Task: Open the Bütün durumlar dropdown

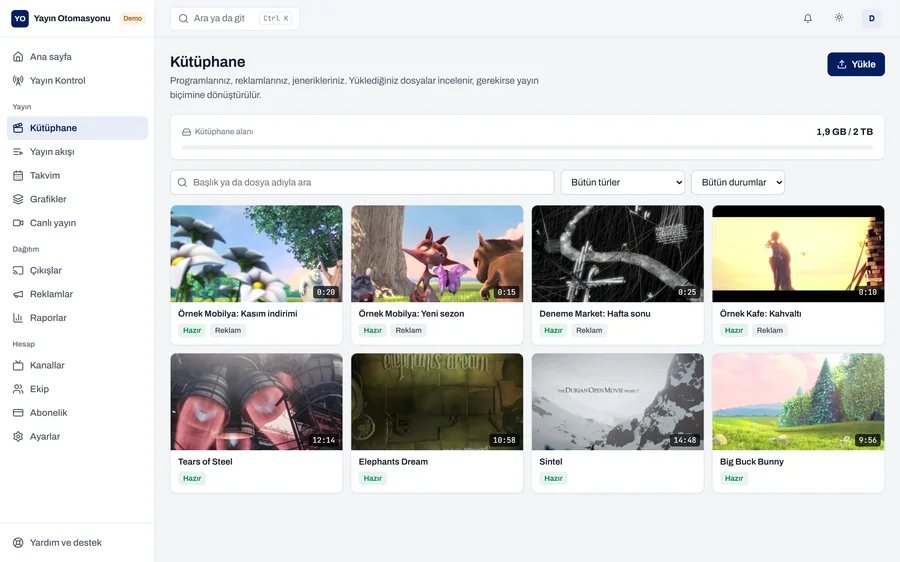Action: click(x=738, y=182)
